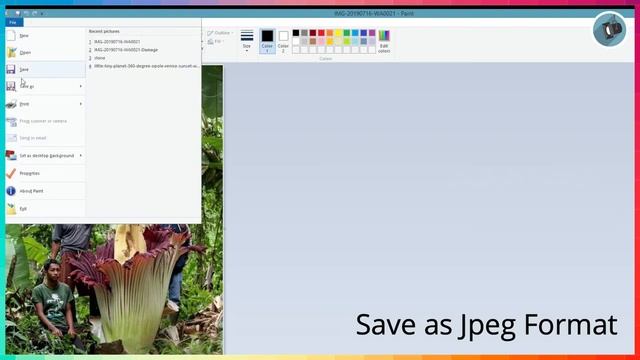Click the desktop background icon

click(x=11, y=156)
